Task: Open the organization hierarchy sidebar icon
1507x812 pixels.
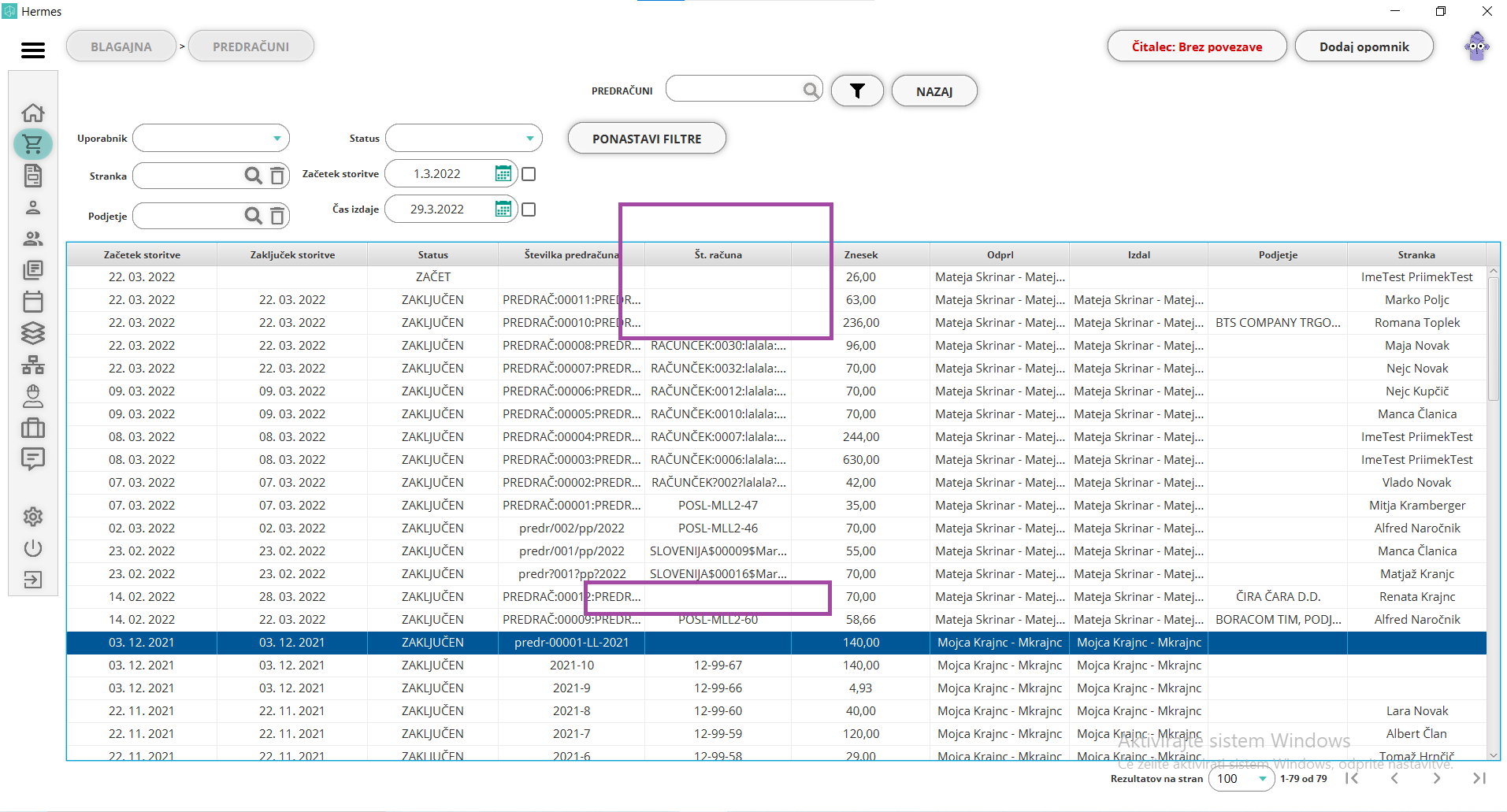Action: click(x=33, y=365)
